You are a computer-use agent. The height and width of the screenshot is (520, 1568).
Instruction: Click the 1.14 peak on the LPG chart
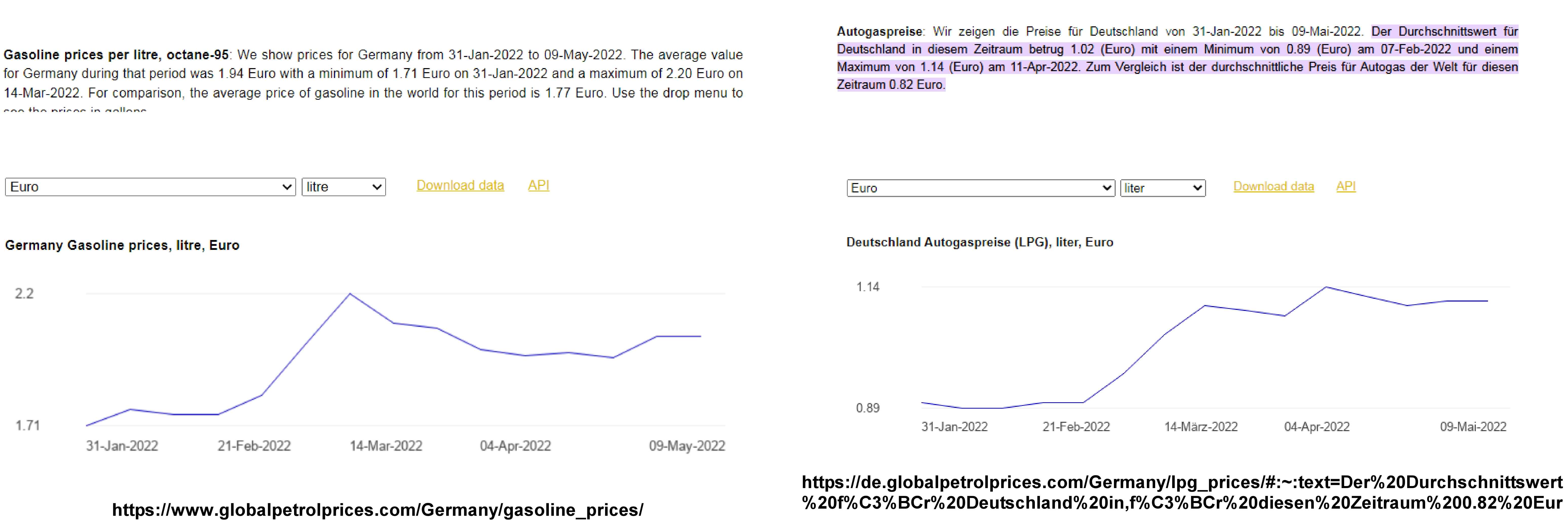pos(1326,287)
